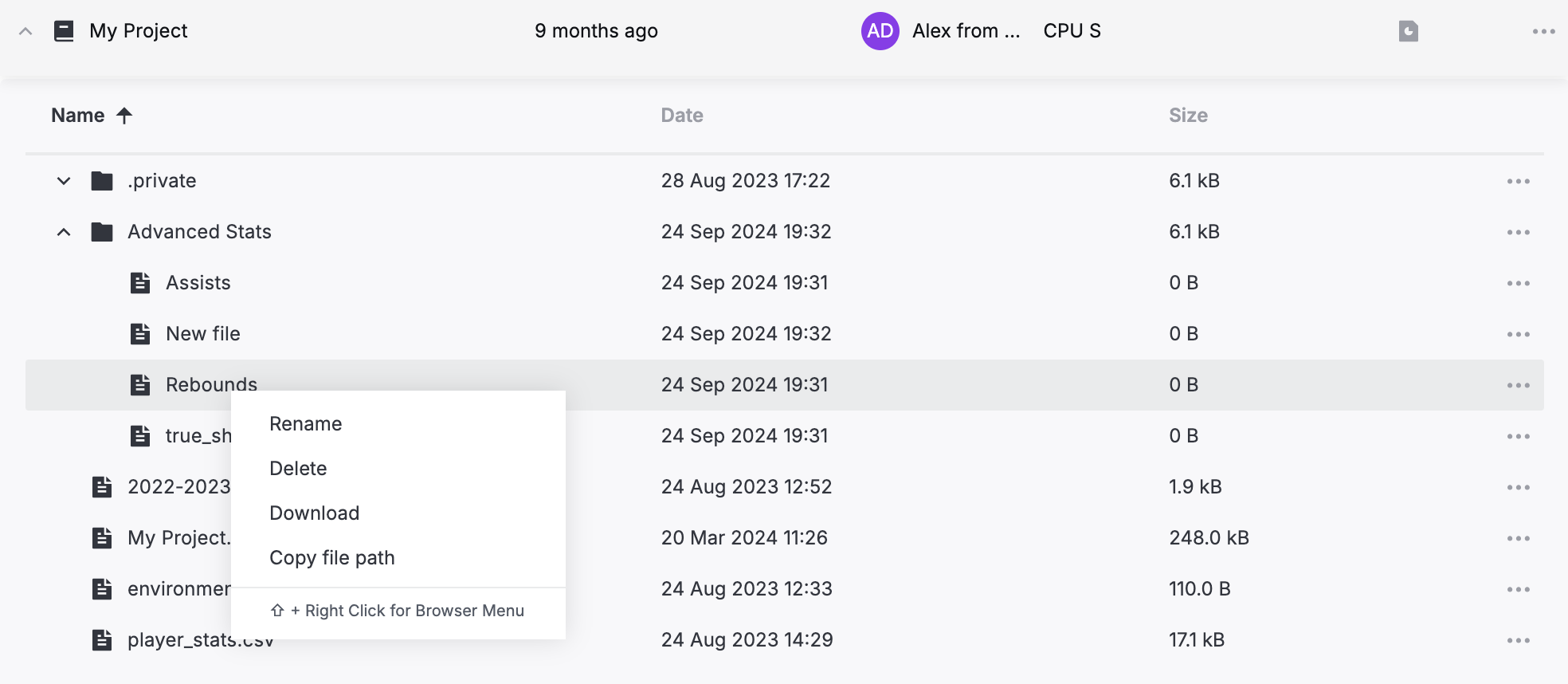Select Copy file path in context menu
This screenshot has height=684, width=1568.
(x=331, y=557)
